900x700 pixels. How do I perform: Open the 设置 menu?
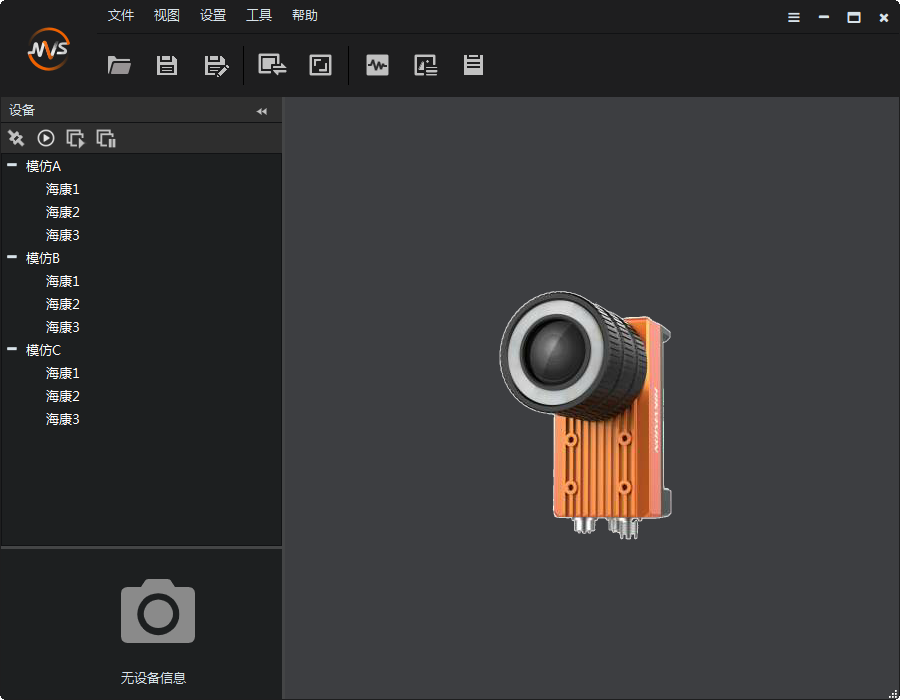212,15
